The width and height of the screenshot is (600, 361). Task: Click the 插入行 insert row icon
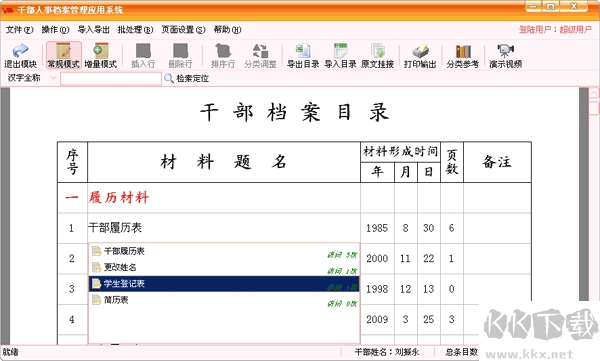(143, 56)
